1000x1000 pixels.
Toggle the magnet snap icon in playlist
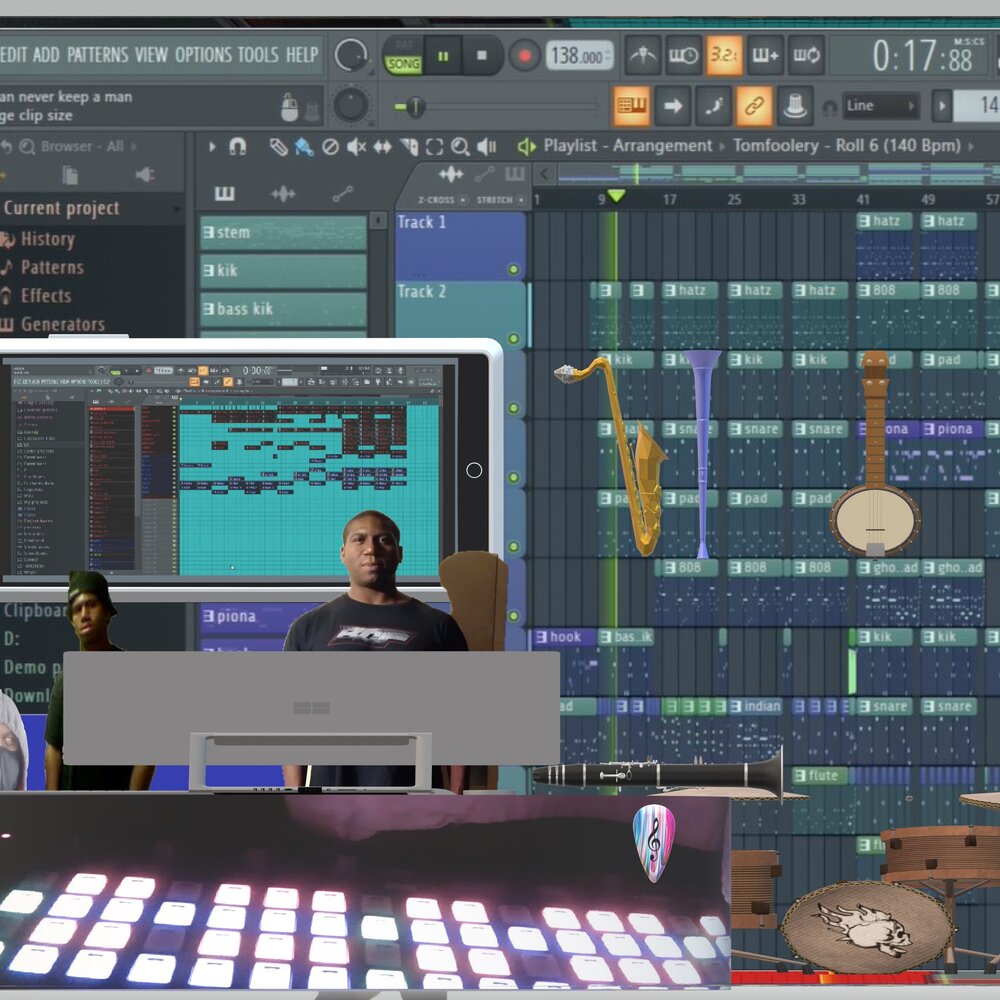pyautogui.click(x=238, y=147)
